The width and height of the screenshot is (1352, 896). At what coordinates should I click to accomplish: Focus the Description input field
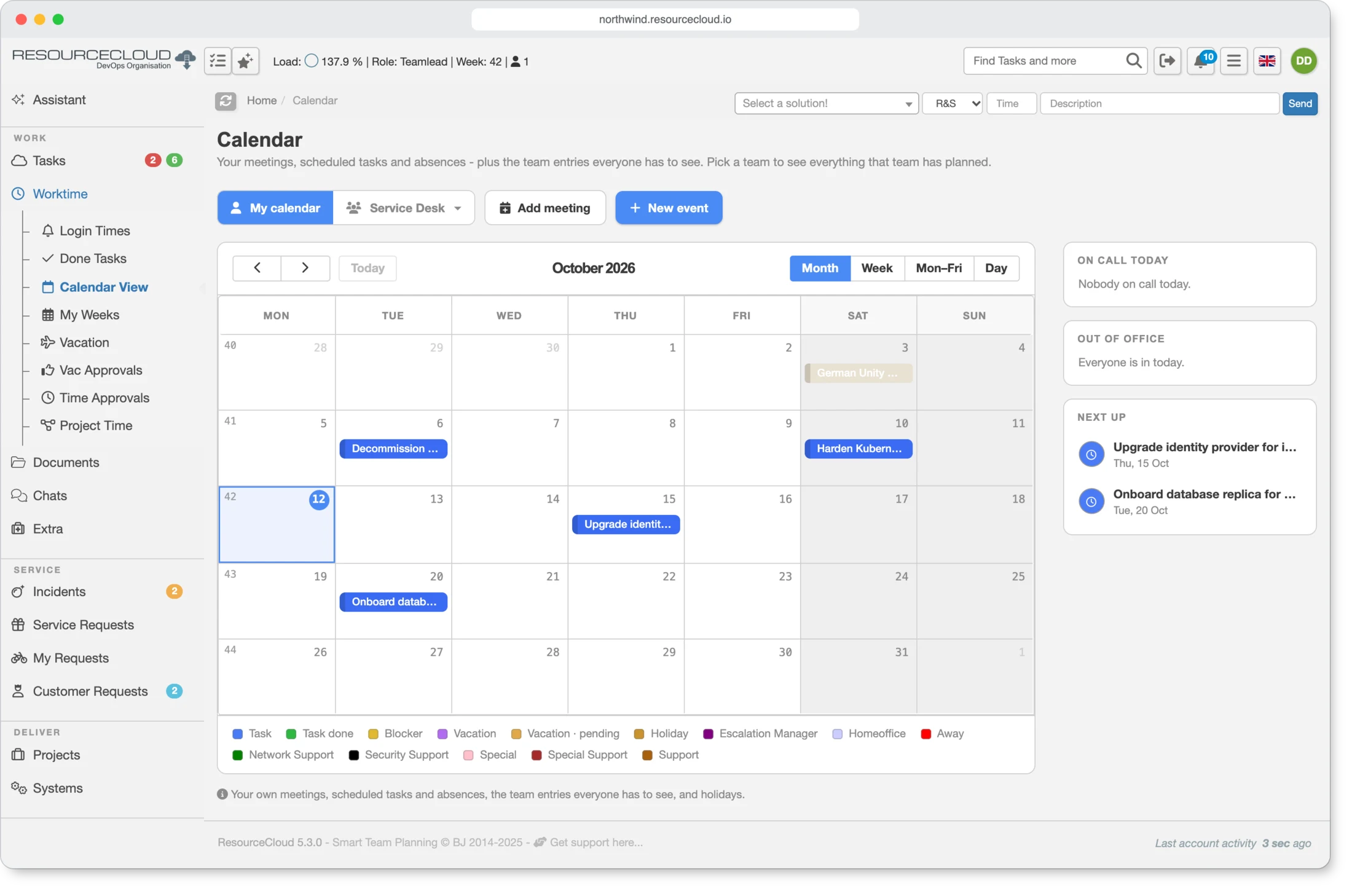pos(1159,103)
